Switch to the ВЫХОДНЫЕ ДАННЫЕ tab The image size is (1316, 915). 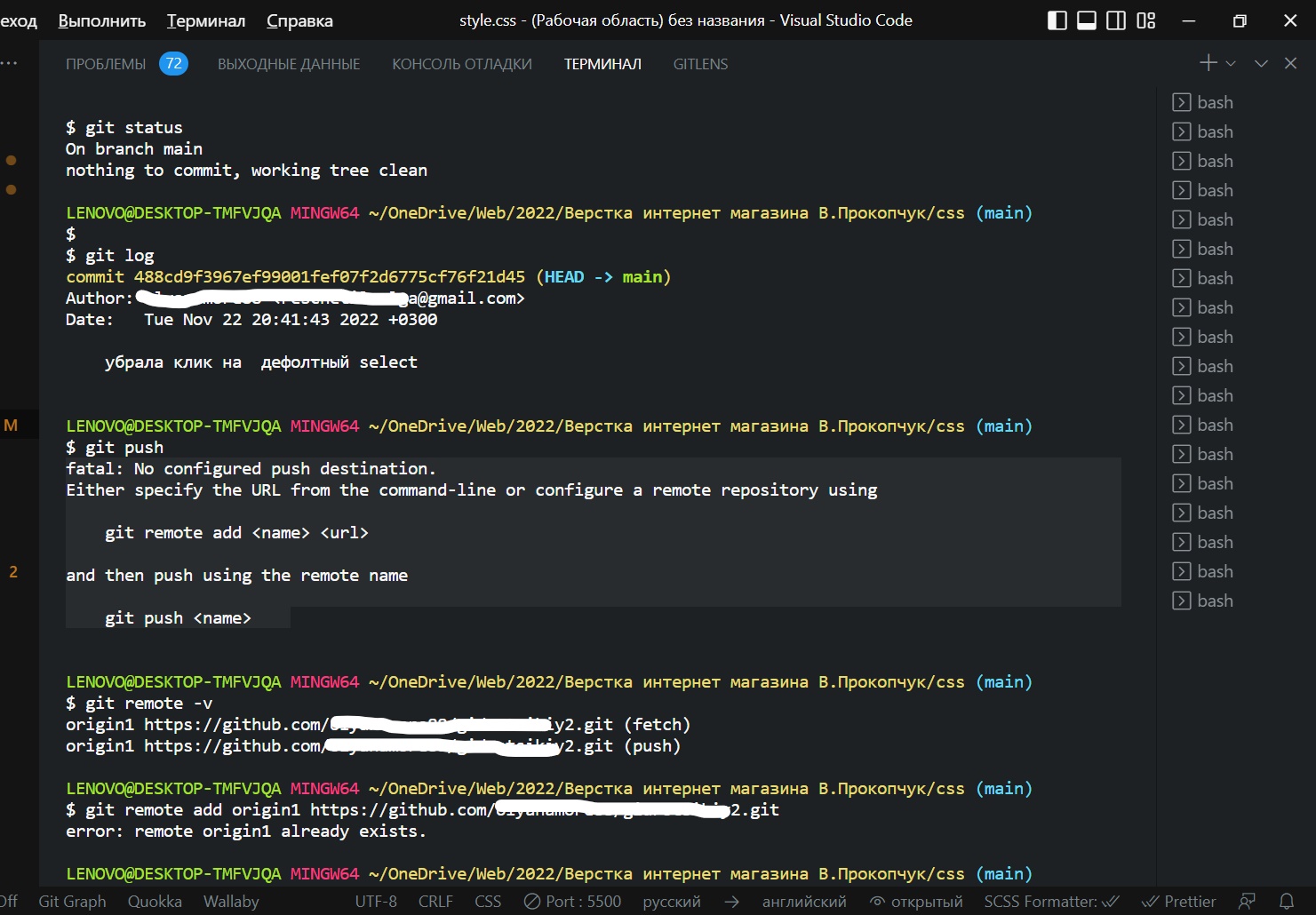coord(289,64)
